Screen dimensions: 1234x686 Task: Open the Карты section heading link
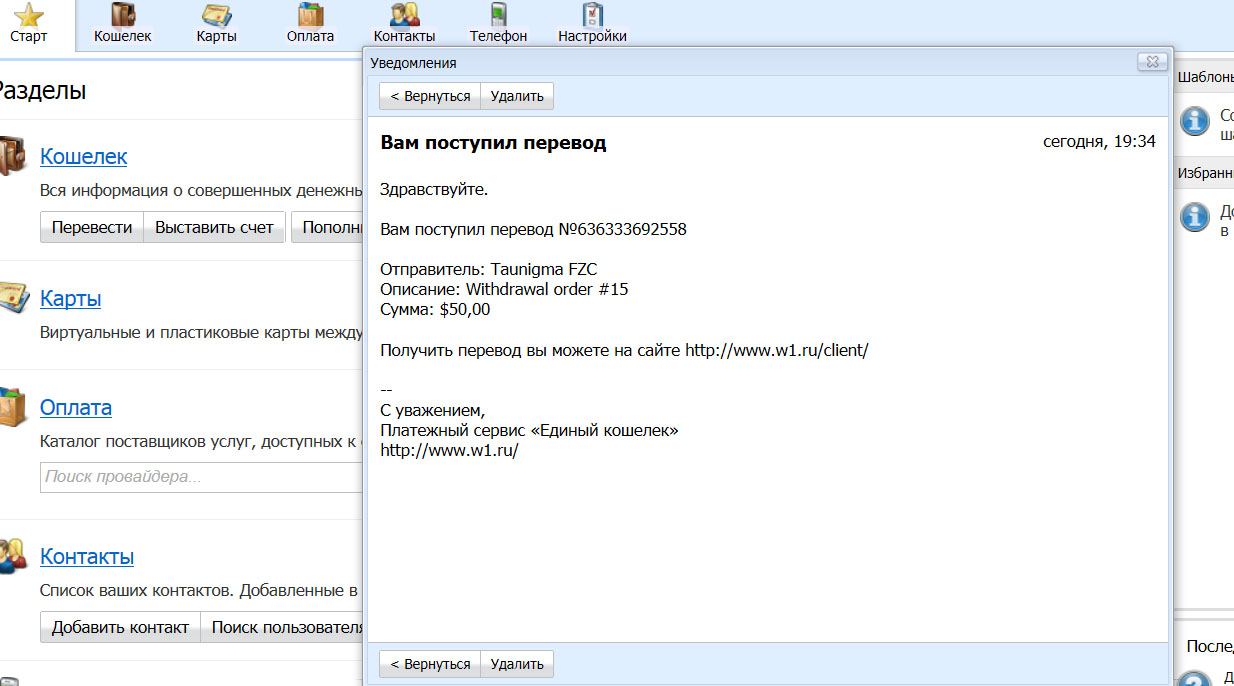coord(70,299)
